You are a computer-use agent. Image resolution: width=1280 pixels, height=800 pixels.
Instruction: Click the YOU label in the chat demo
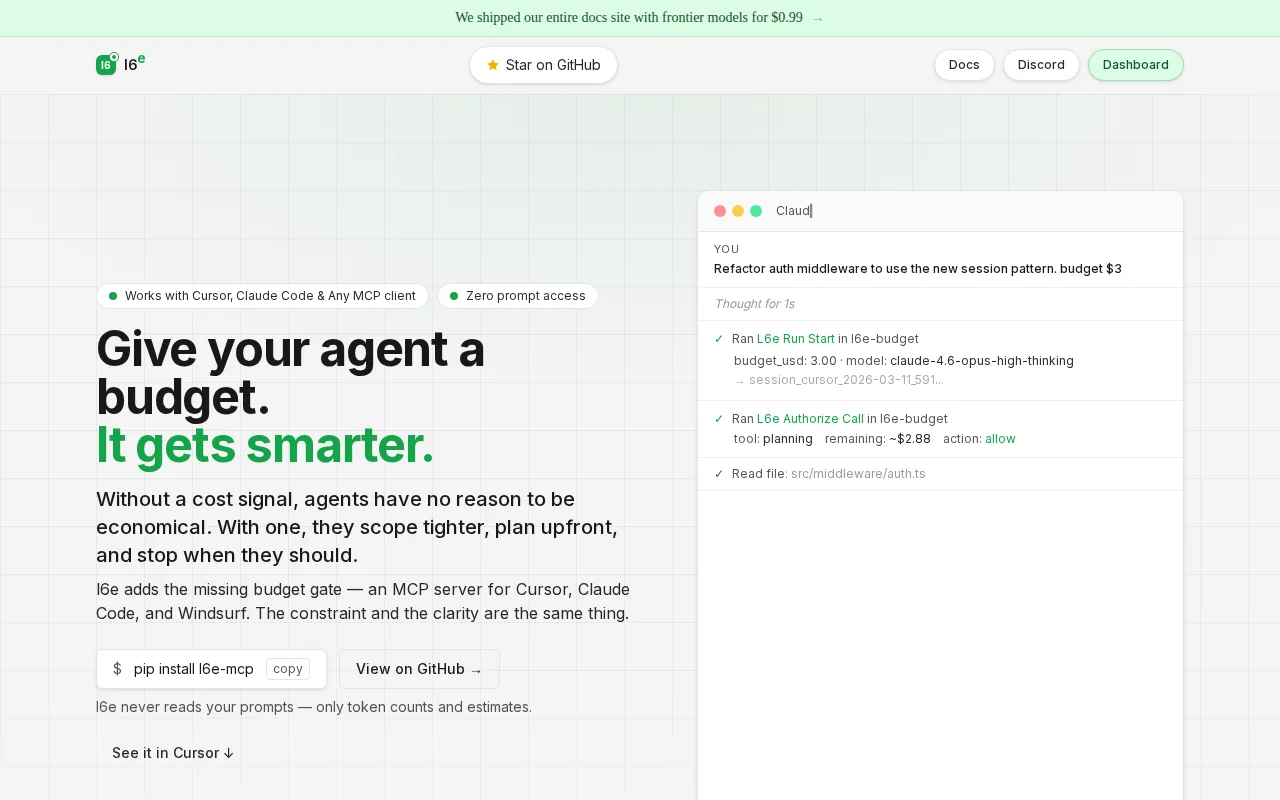[x=727, y=249]
